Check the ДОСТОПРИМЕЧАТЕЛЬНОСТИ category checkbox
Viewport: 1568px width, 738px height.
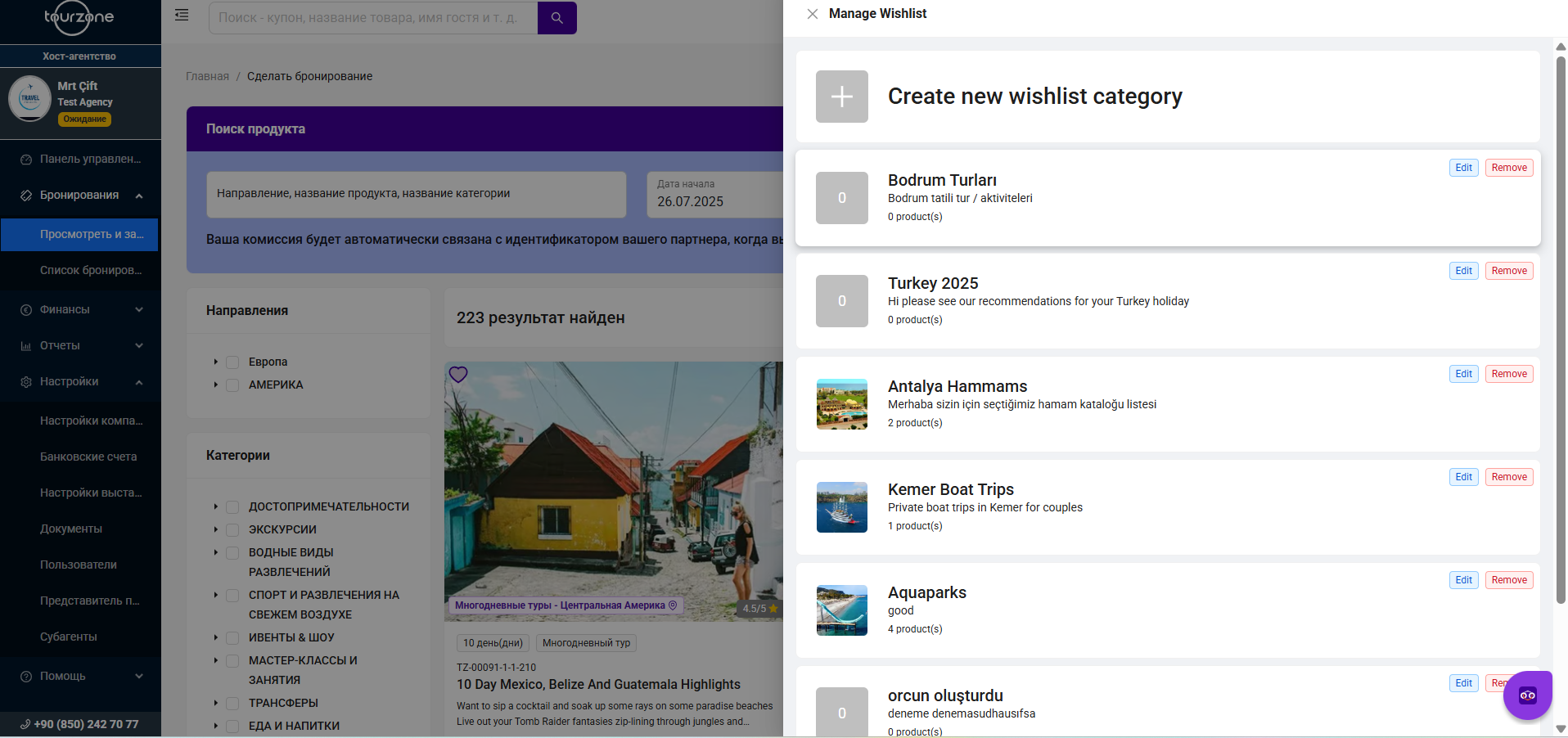pyautogui.click(x=232, y=507)
